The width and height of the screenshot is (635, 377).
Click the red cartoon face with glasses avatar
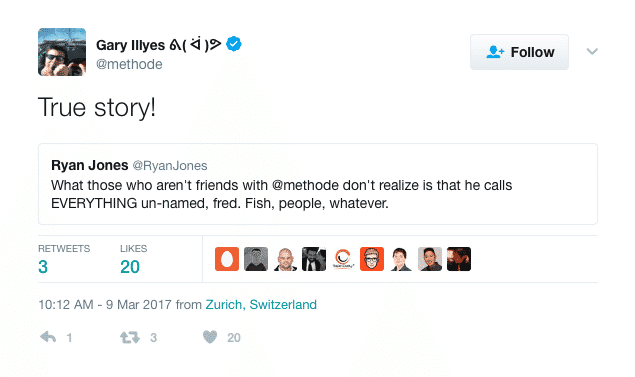372,259
